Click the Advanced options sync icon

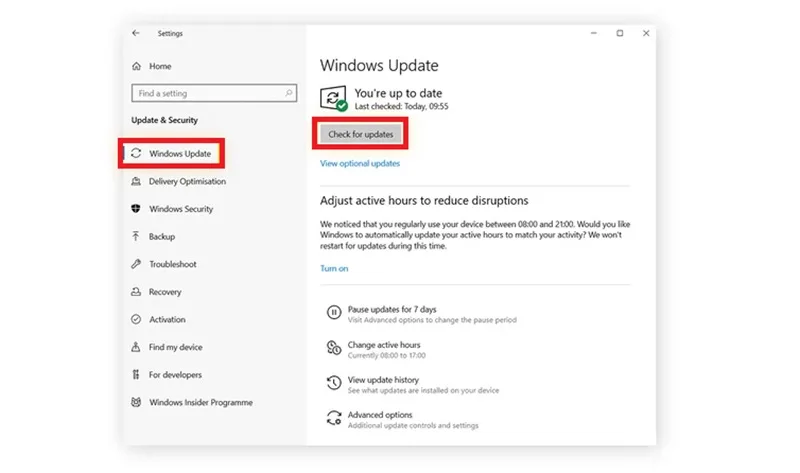[x=334, y=417]
